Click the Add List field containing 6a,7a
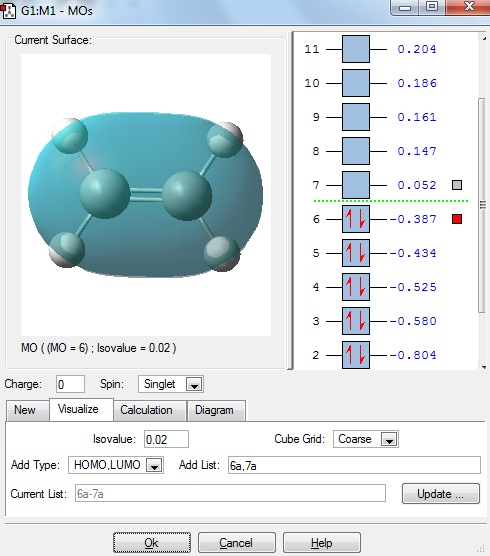 (354, 465)
